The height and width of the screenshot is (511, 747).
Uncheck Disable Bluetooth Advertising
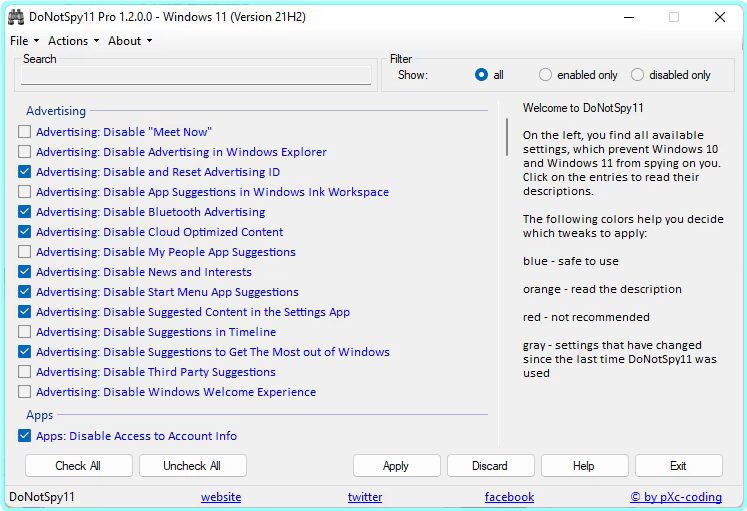tap(24, 211)
